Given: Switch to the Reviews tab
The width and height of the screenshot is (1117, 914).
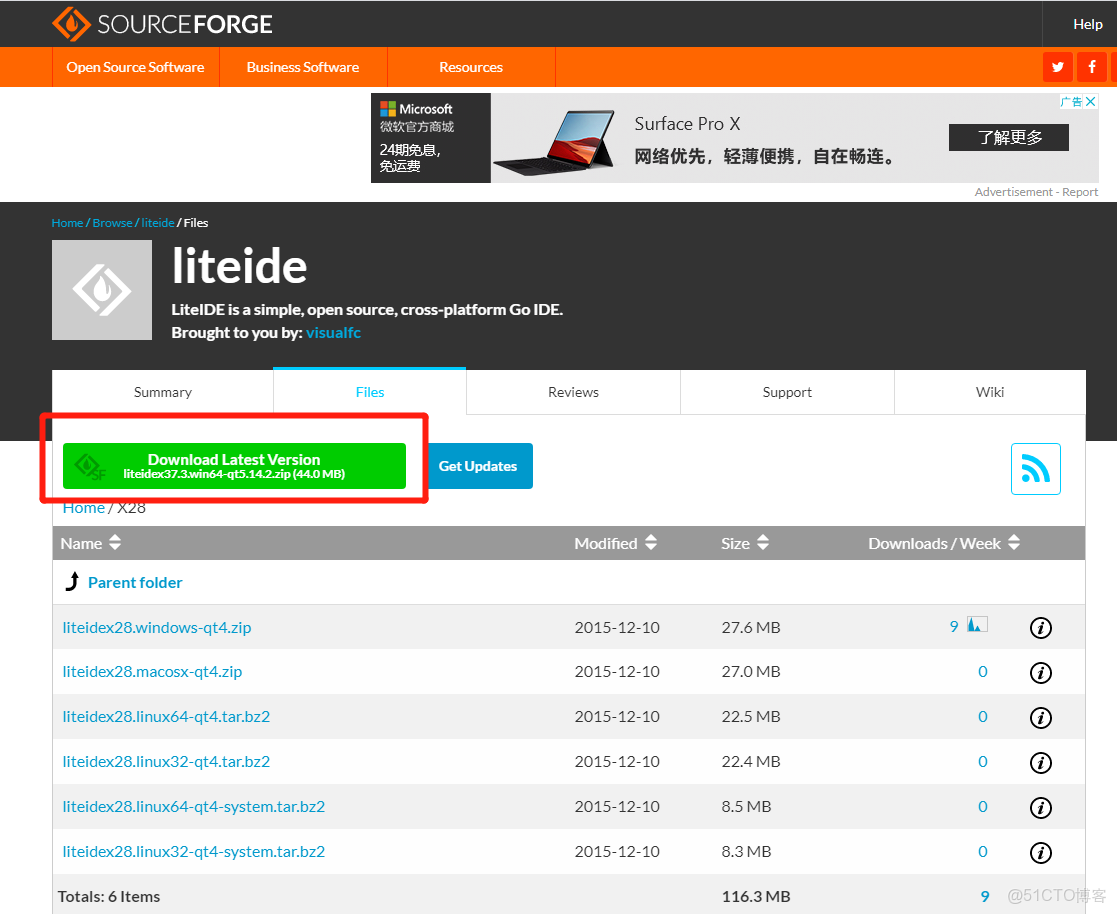Looking at the screenshot, I should [x=572, y=392].
